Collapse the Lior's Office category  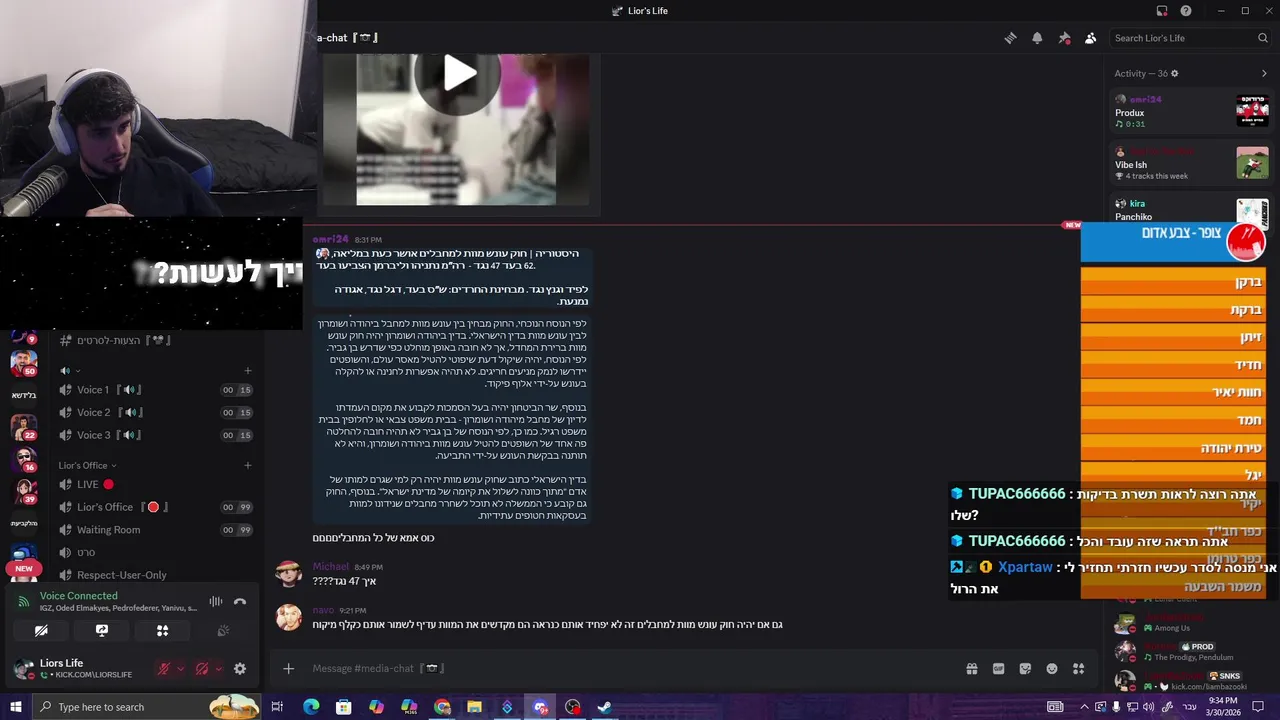point(87,465)
